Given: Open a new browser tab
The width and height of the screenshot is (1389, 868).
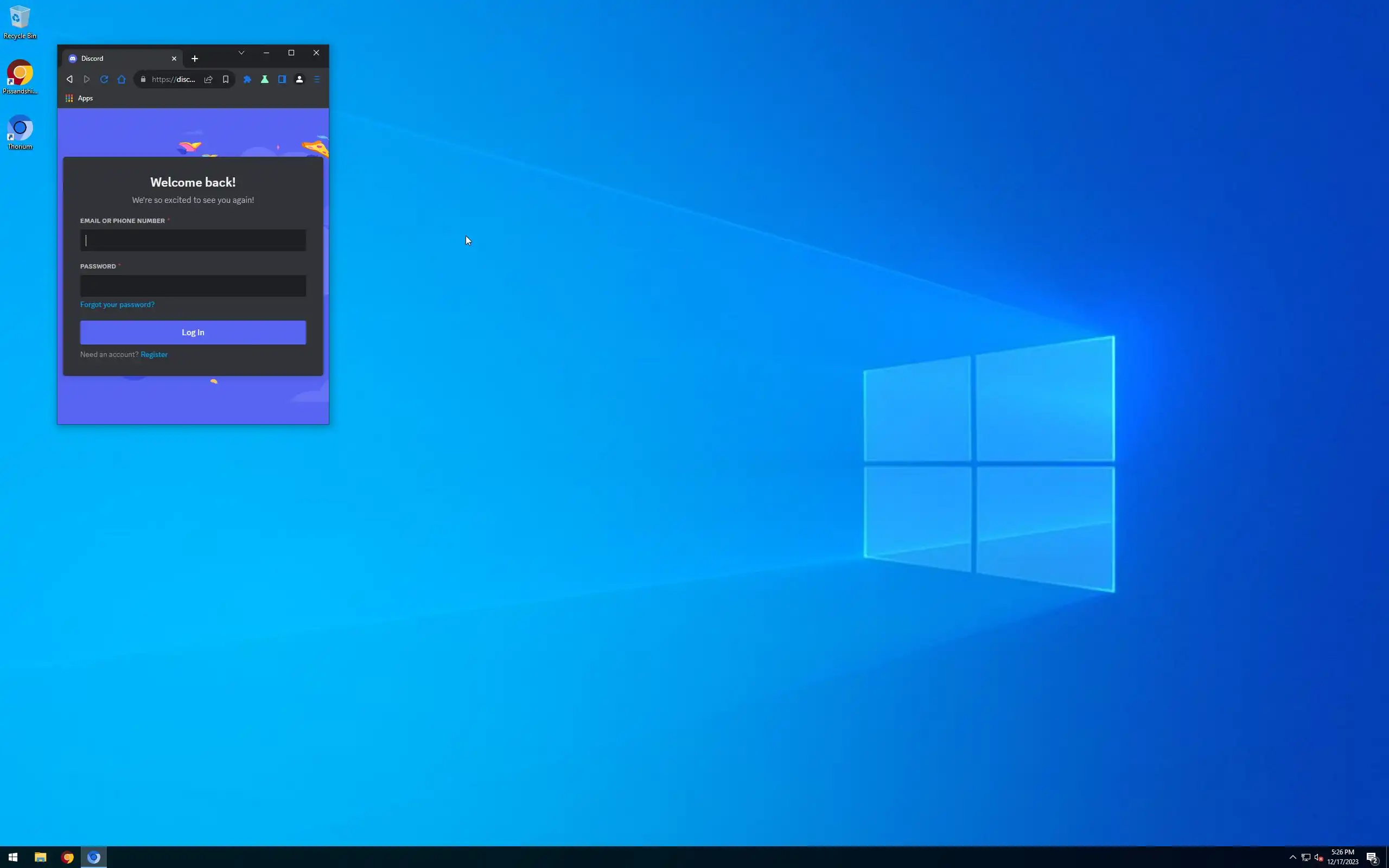Looking at the screenshot, I should (x=195, y=59).
